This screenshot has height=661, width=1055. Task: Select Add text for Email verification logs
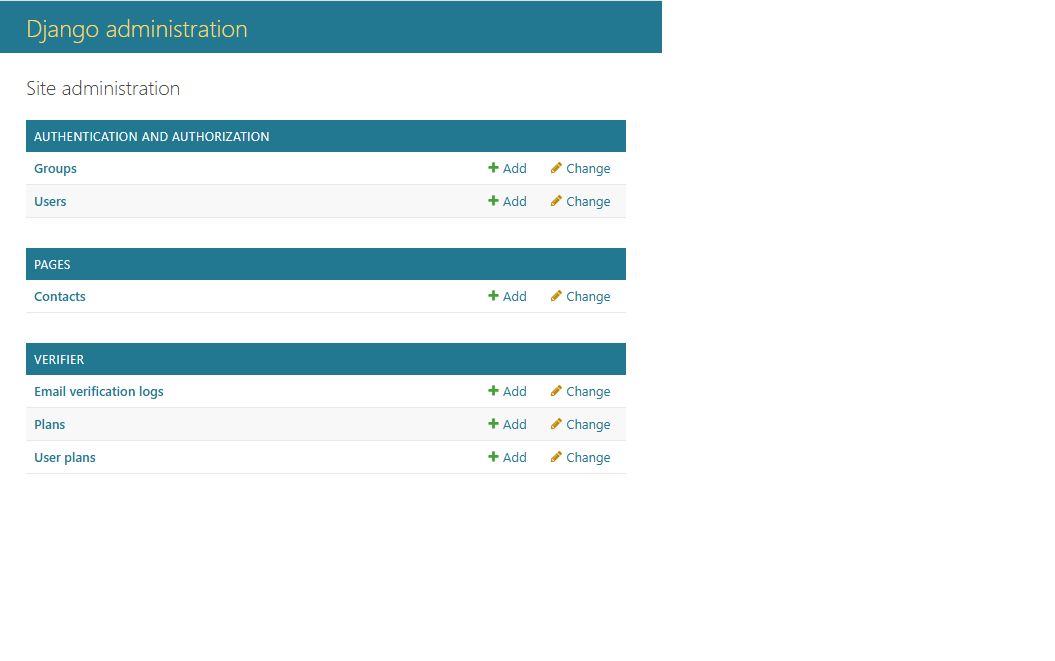515,391
